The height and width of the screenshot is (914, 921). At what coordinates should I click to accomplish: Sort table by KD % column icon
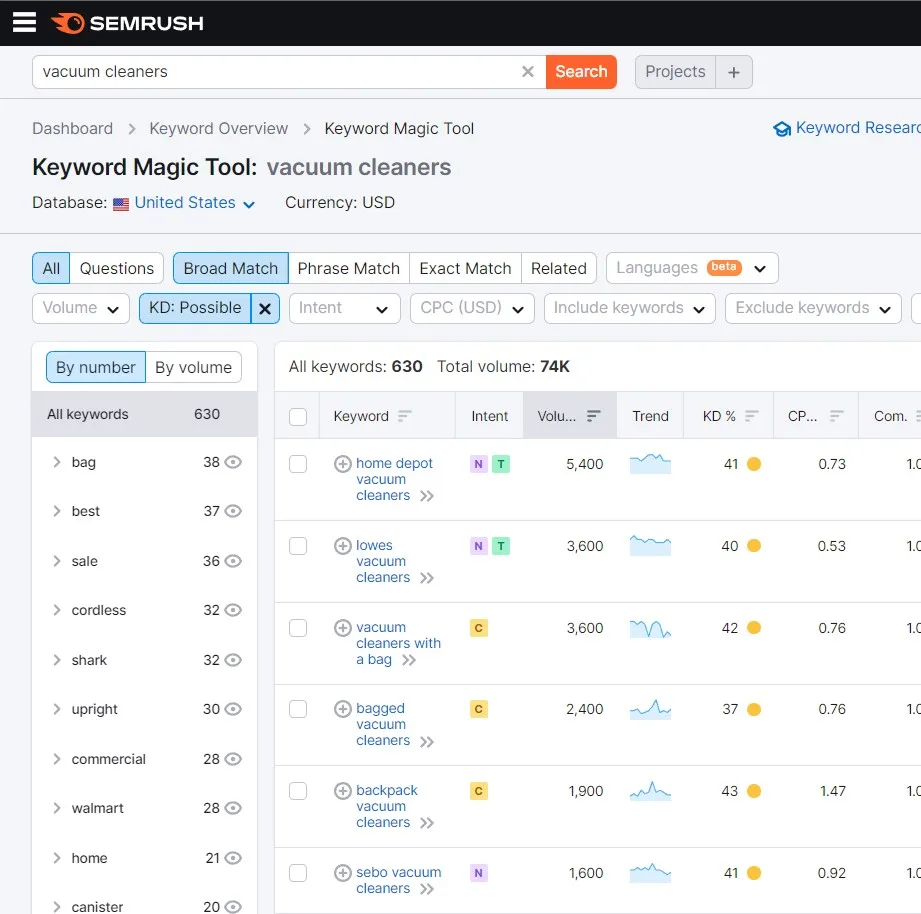(x=751, y=416)
